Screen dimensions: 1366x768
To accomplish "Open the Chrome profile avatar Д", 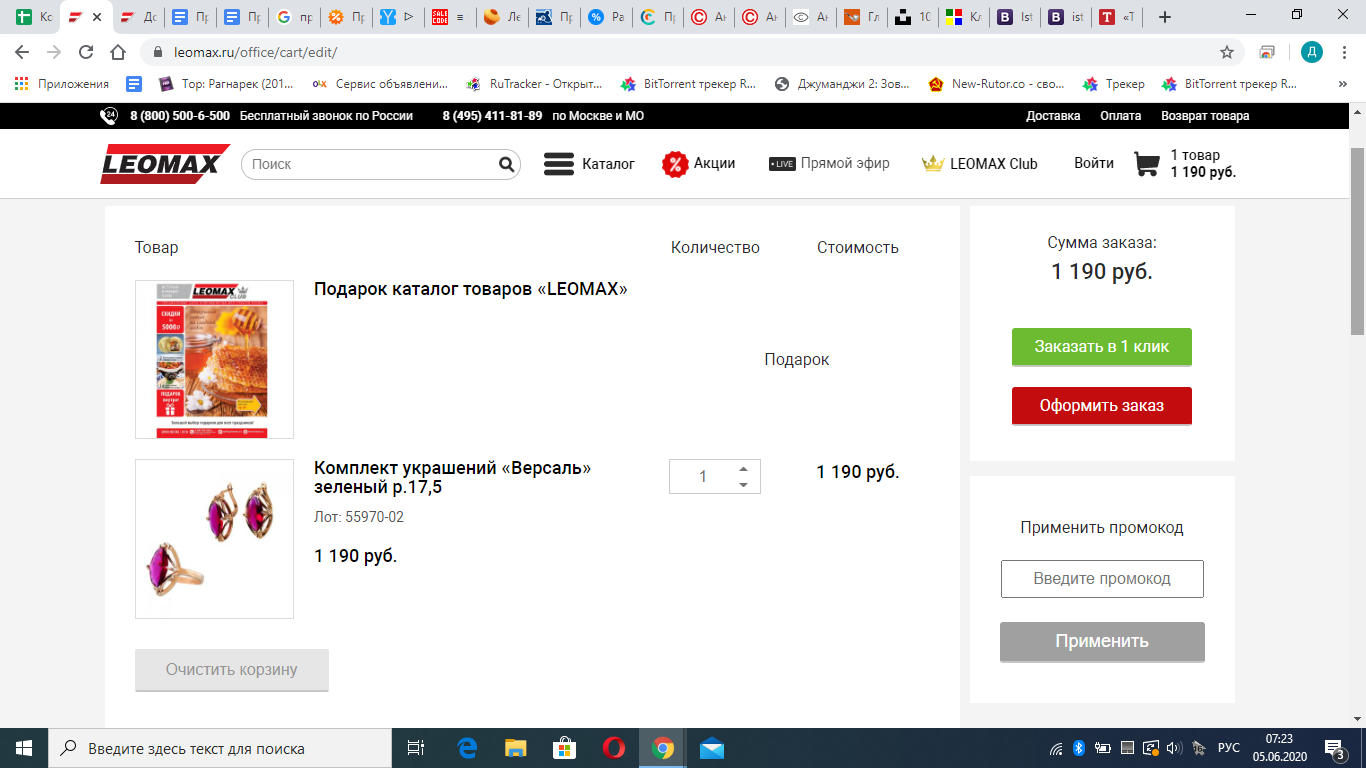I will (1311, 52).
